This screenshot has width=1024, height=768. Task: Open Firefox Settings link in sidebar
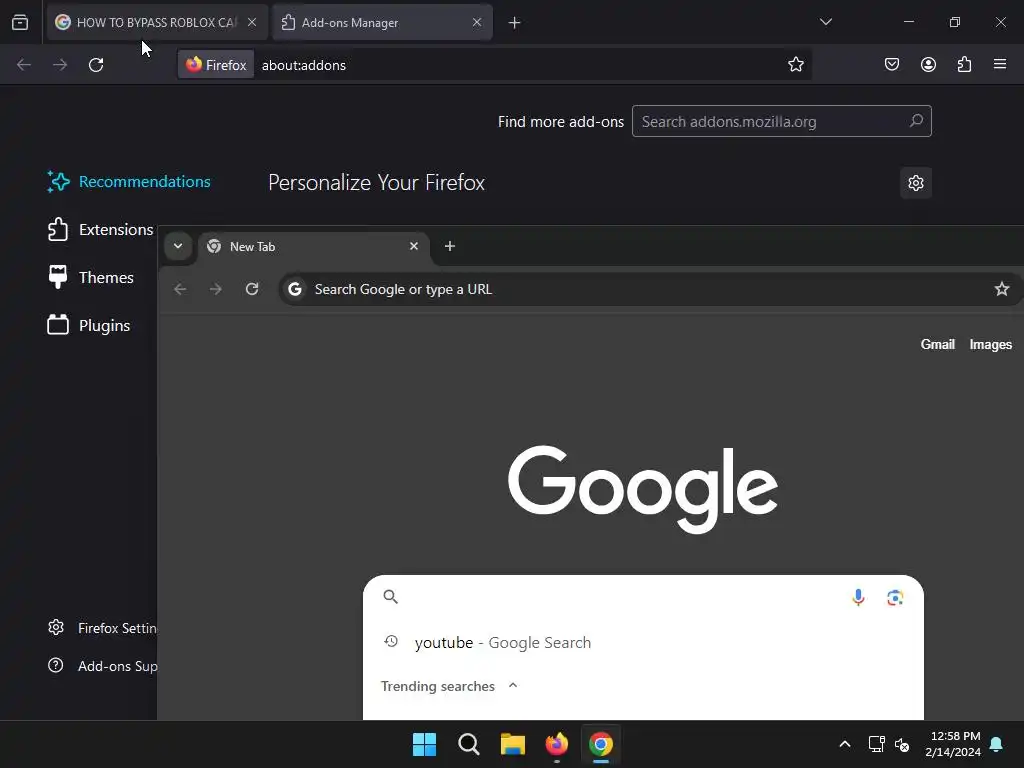pyautogui.click(x=102, y=628)
